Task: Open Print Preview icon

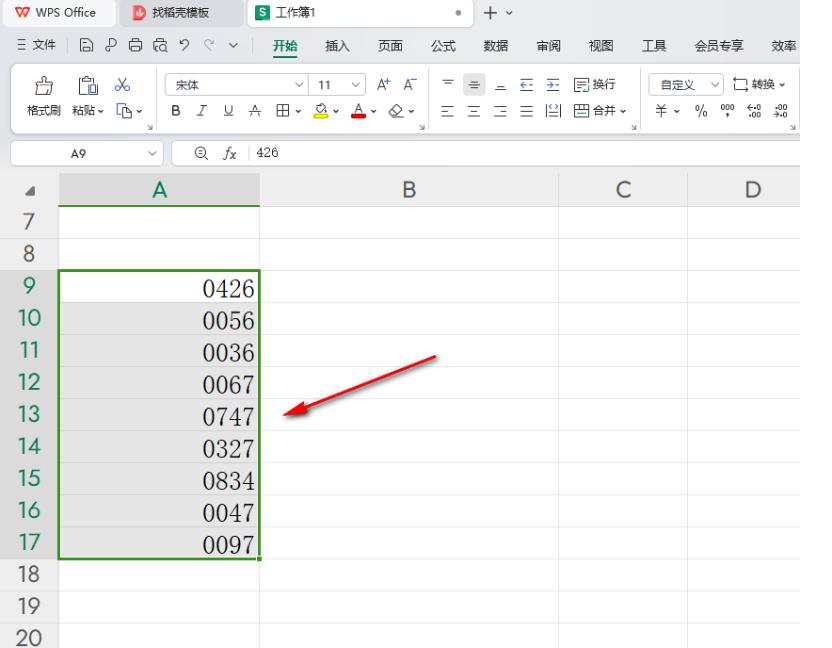Action: [x=160, y=45]
